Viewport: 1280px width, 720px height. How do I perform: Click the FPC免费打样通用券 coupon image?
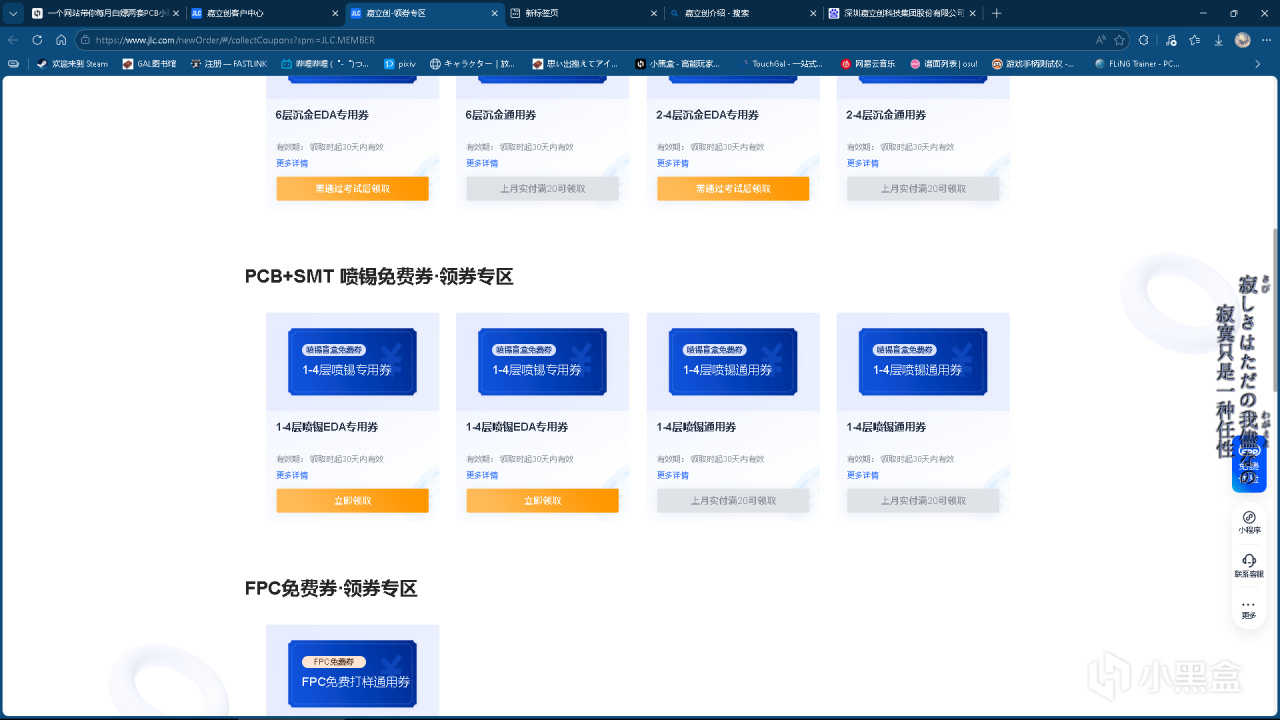pyautogui.click(x=352, y=672)
